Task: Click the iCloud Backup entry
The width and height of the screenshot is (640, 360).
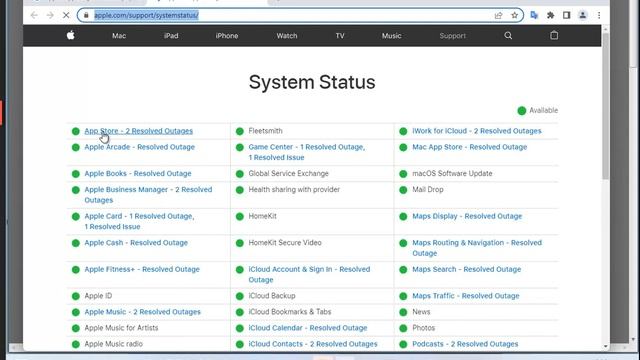Action: pos(272,296)
